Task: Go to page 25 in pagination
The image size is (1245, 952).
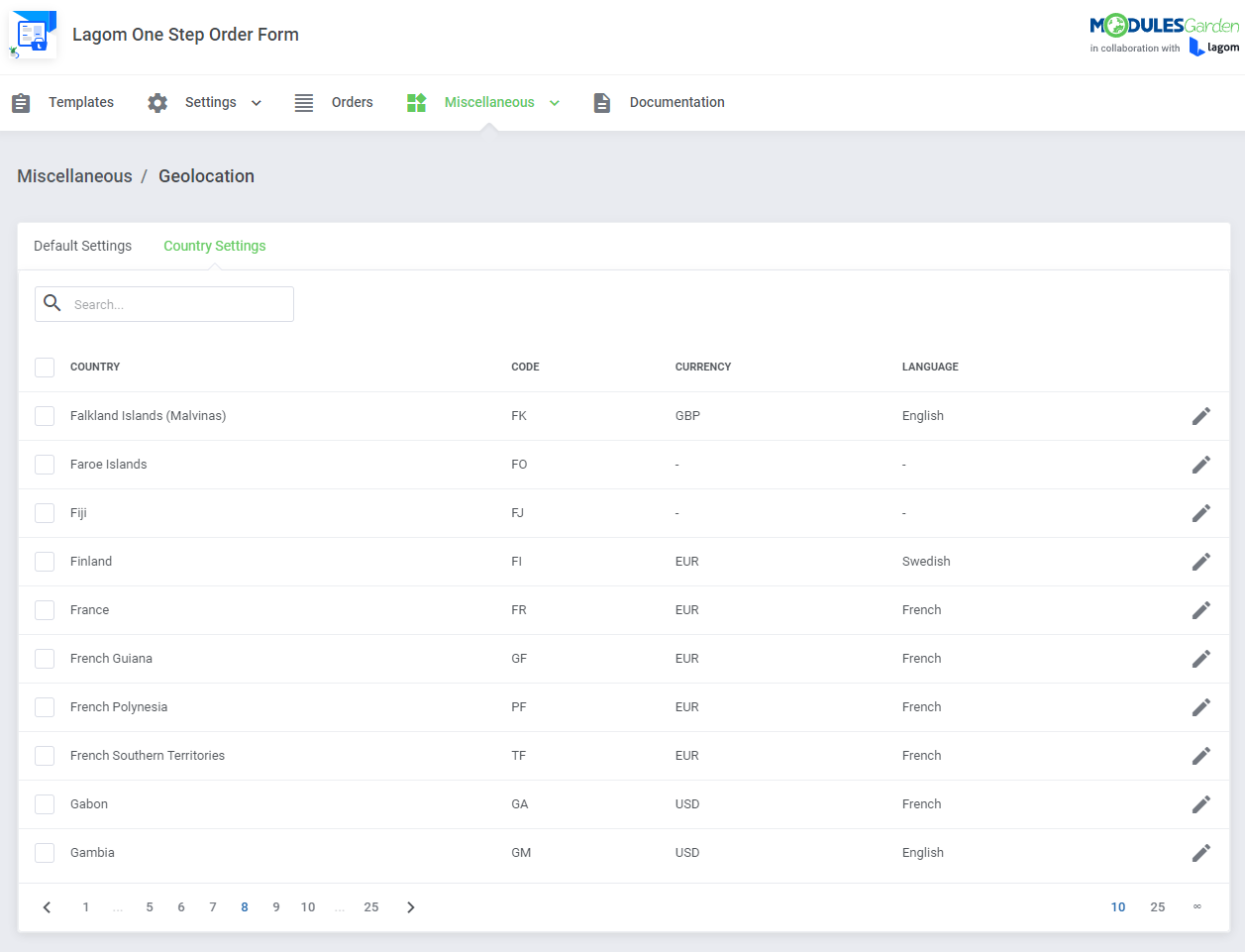Action: tap(371, 906)
